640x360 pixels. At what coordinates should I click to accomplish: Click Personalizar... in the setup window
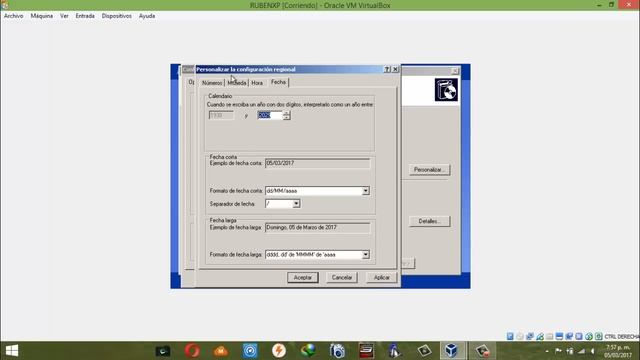point(429,170)
